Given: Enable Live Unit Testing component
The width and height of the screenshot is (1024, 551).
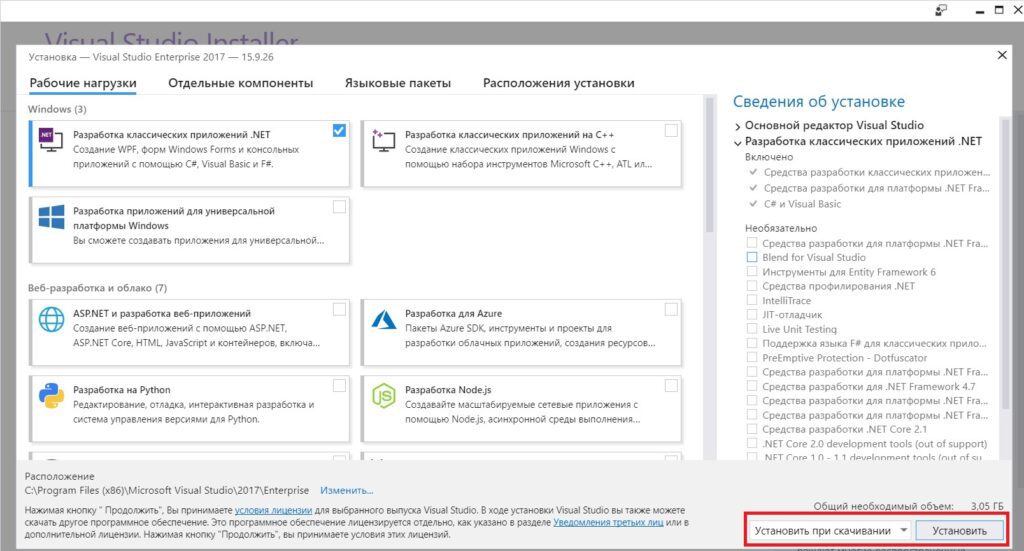Looking at the screenshot, I should [752, 329].
